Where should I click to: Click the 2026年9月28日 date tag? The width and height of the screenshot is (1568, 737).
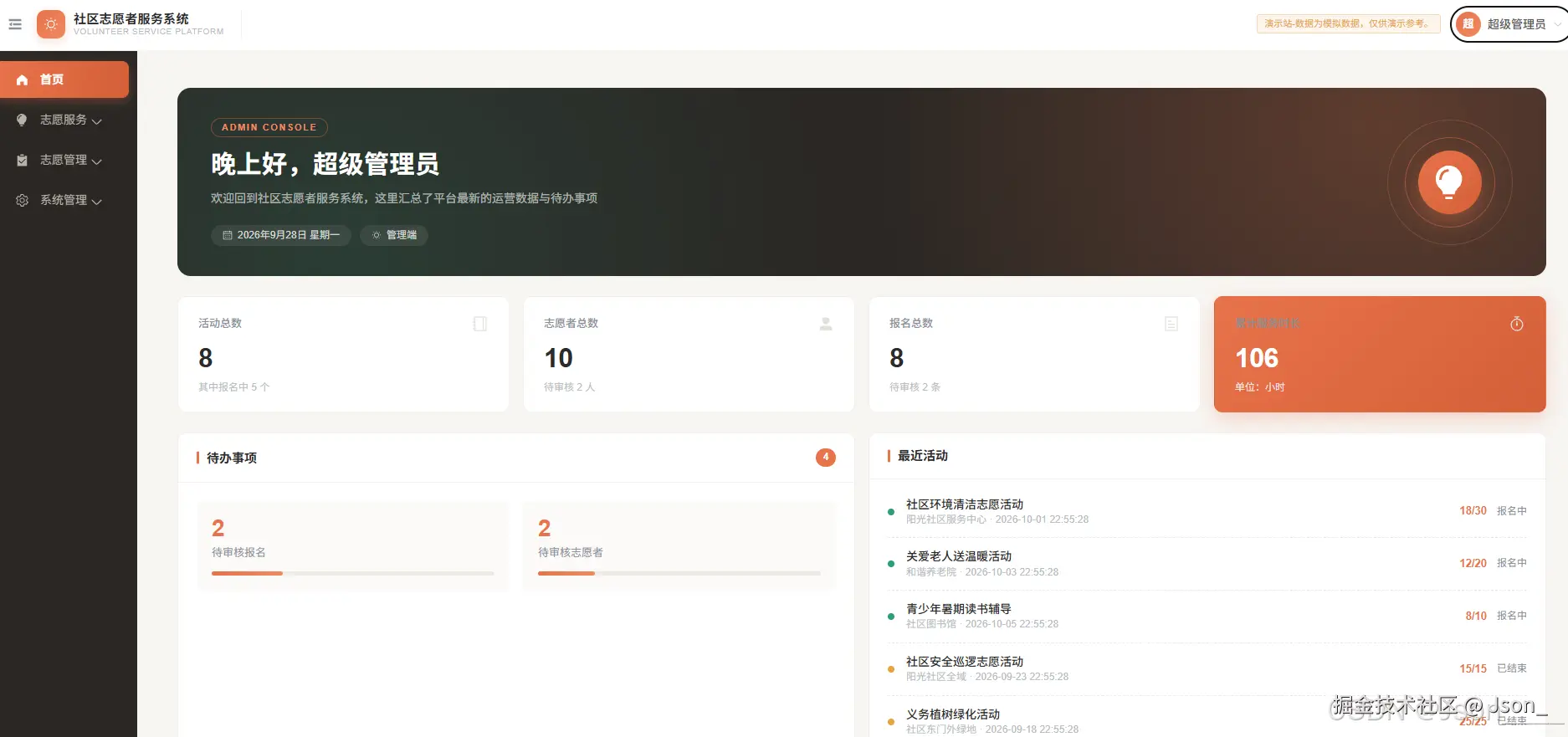point(280,235)
